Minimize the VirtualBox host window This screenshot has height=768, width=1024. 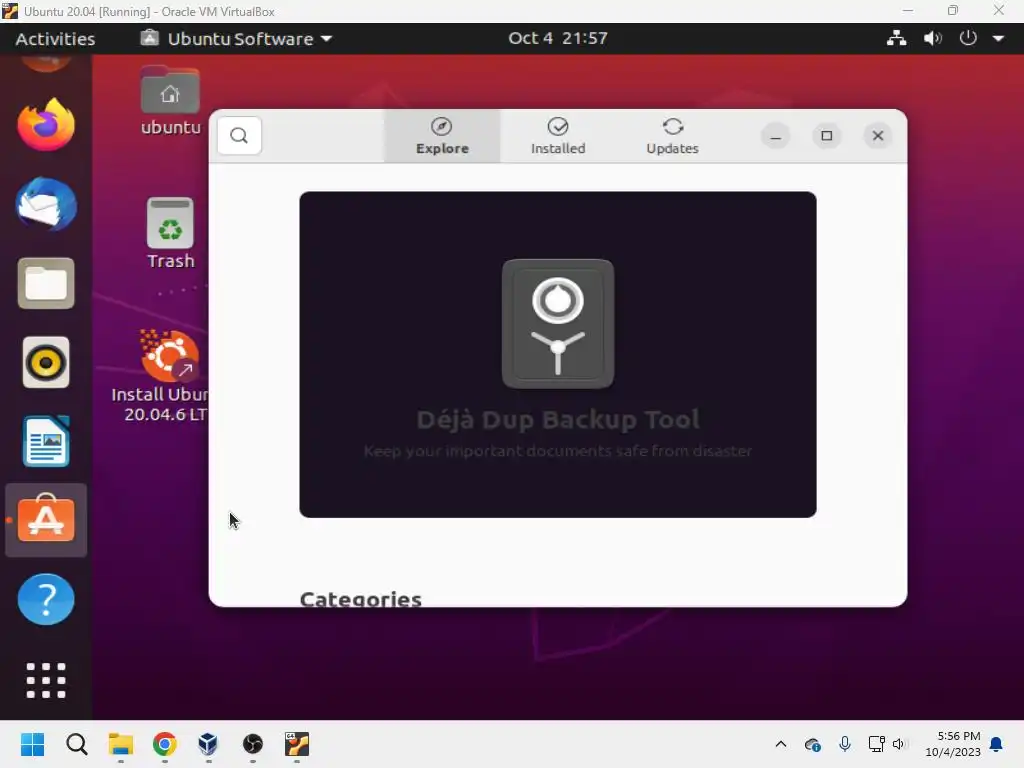908,11
